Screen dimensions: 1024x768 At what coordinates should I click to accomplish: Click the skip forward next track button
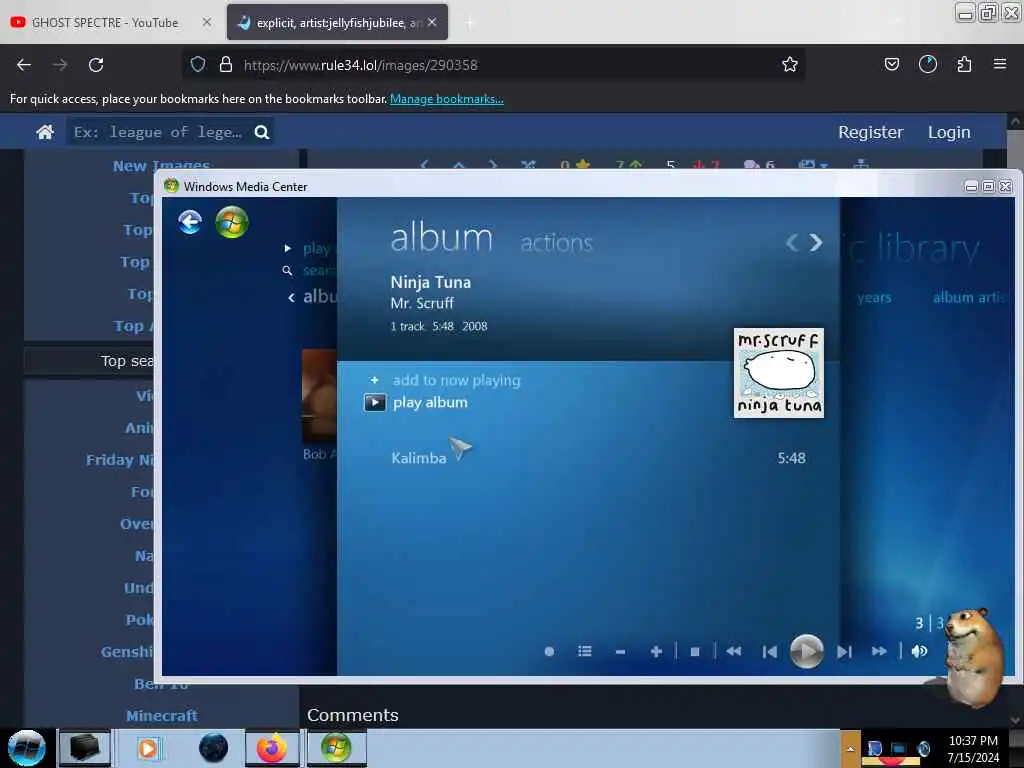pyautogui.click(x=844, y=652)
